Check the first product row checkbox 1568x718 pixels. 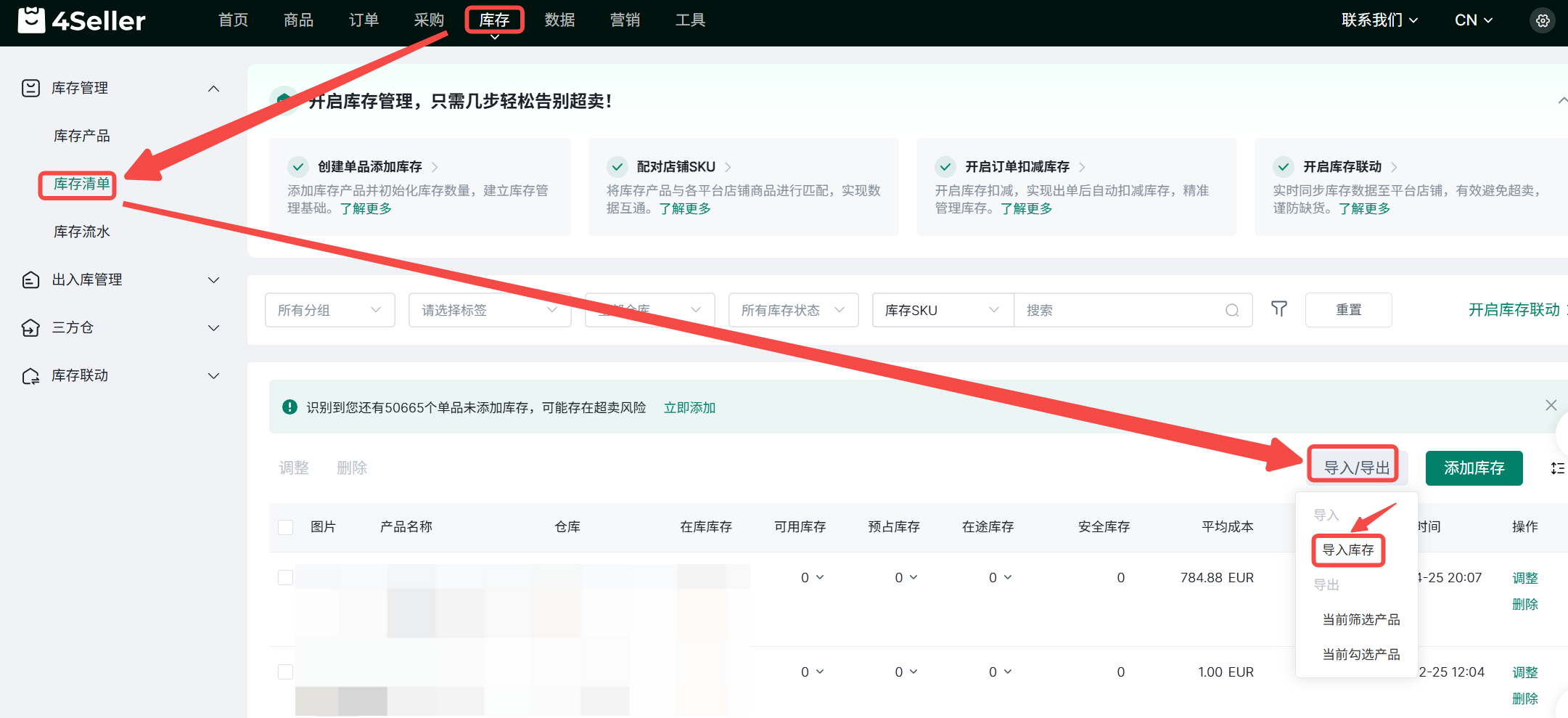(x=286, y=578)
